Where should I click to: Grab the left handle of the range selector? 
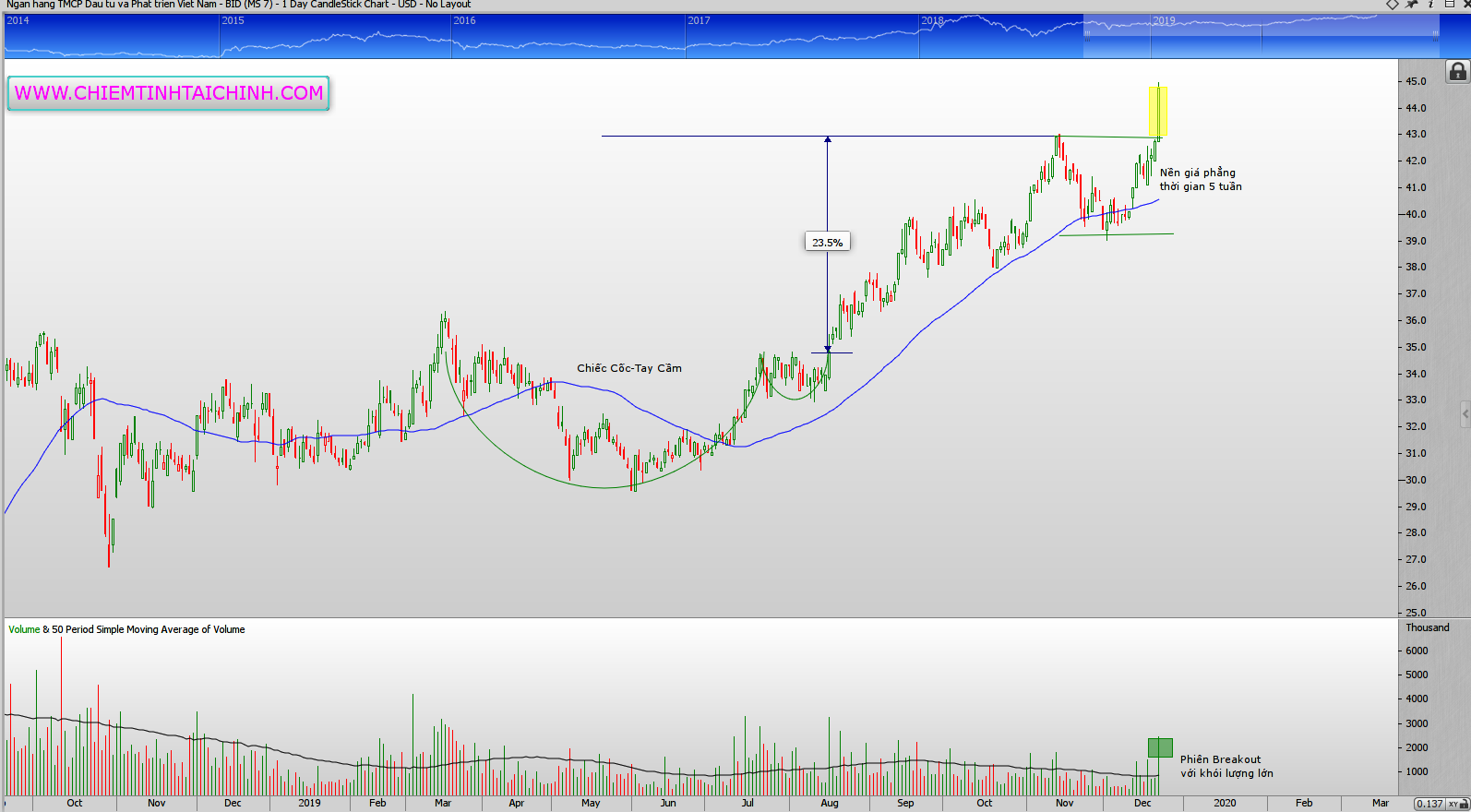coord(1087,36)
